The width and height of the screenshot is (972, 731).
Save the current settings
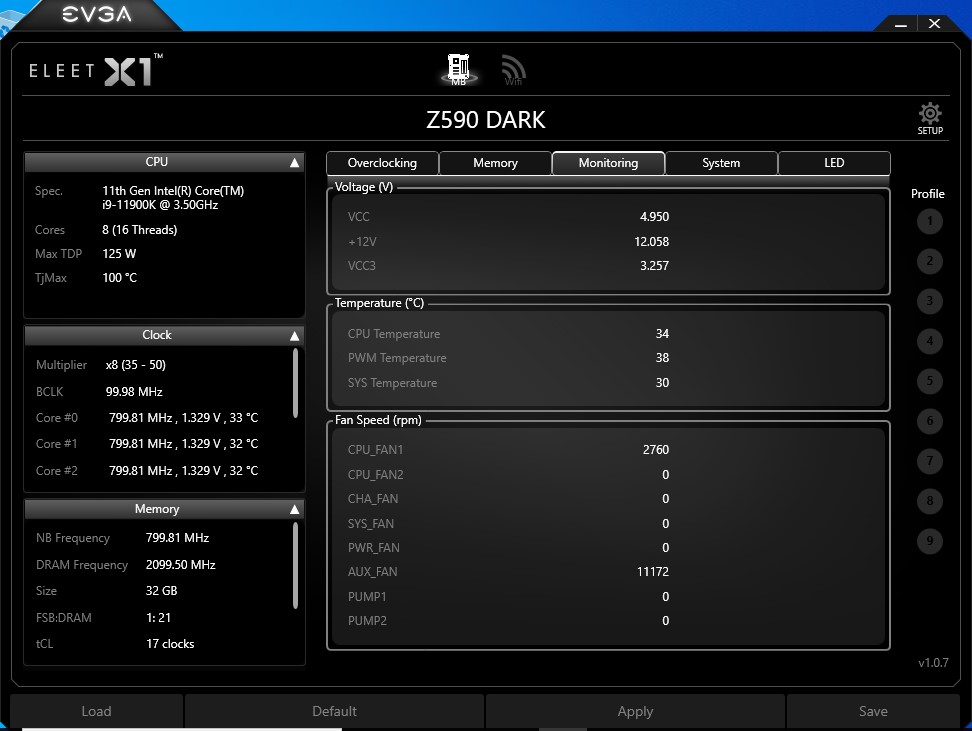click(873, 711)
